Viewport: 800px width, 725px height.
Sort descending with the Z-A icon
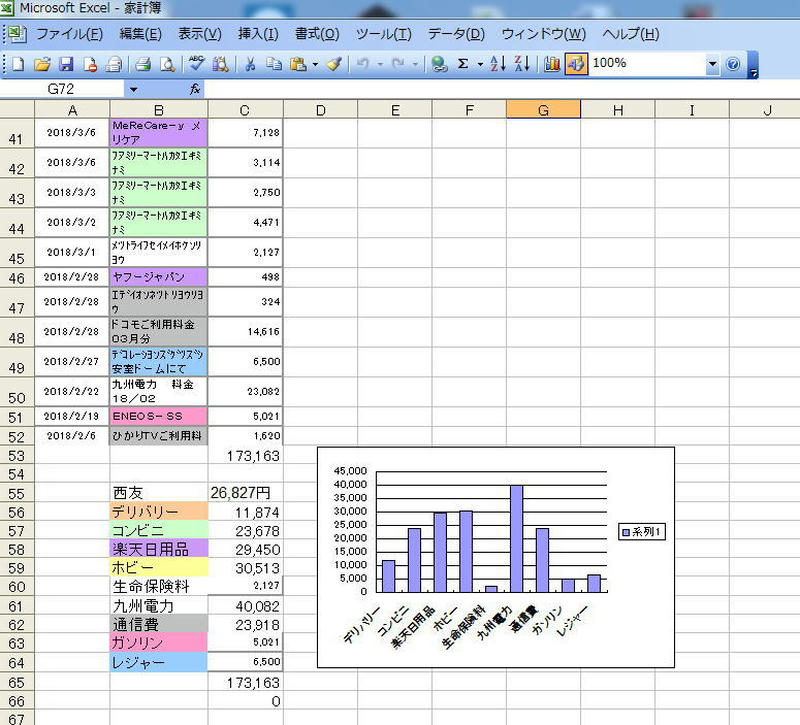click(x=522, y=64)
